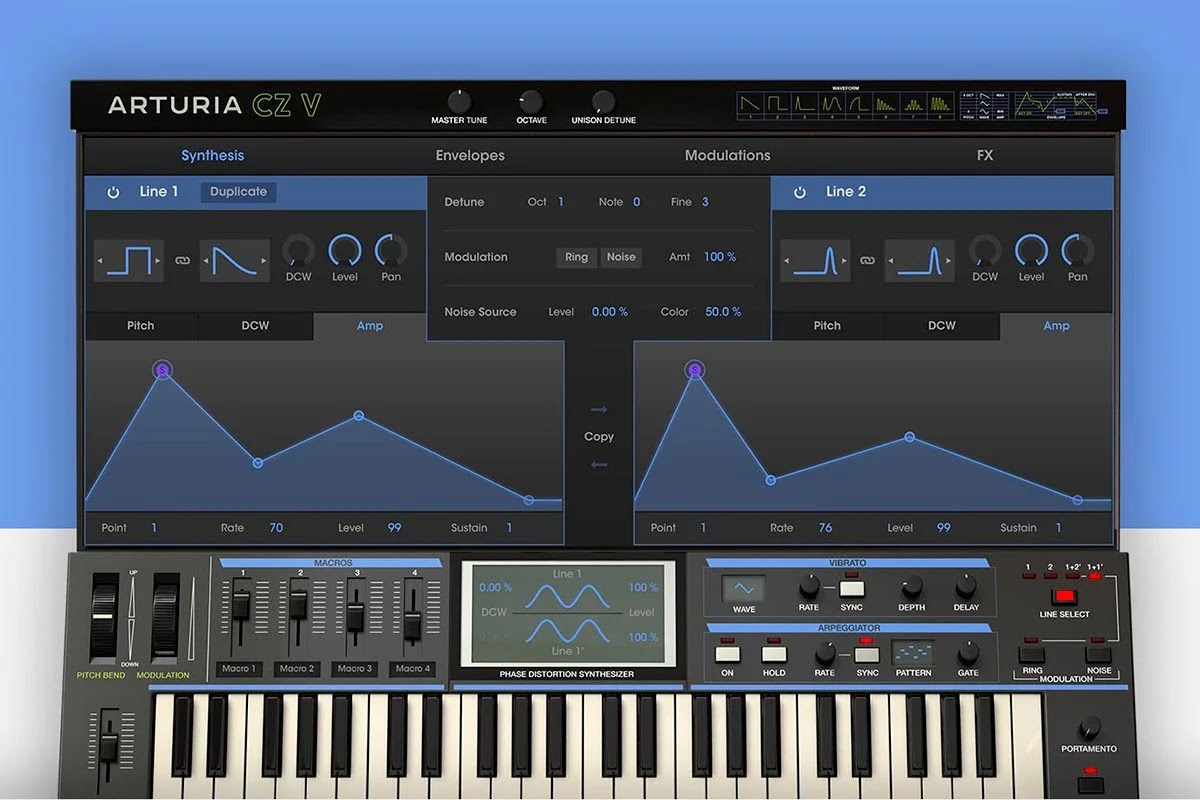Click the Vibrato Delay knob
This screenshot has width=1200, height=800.
966,587
